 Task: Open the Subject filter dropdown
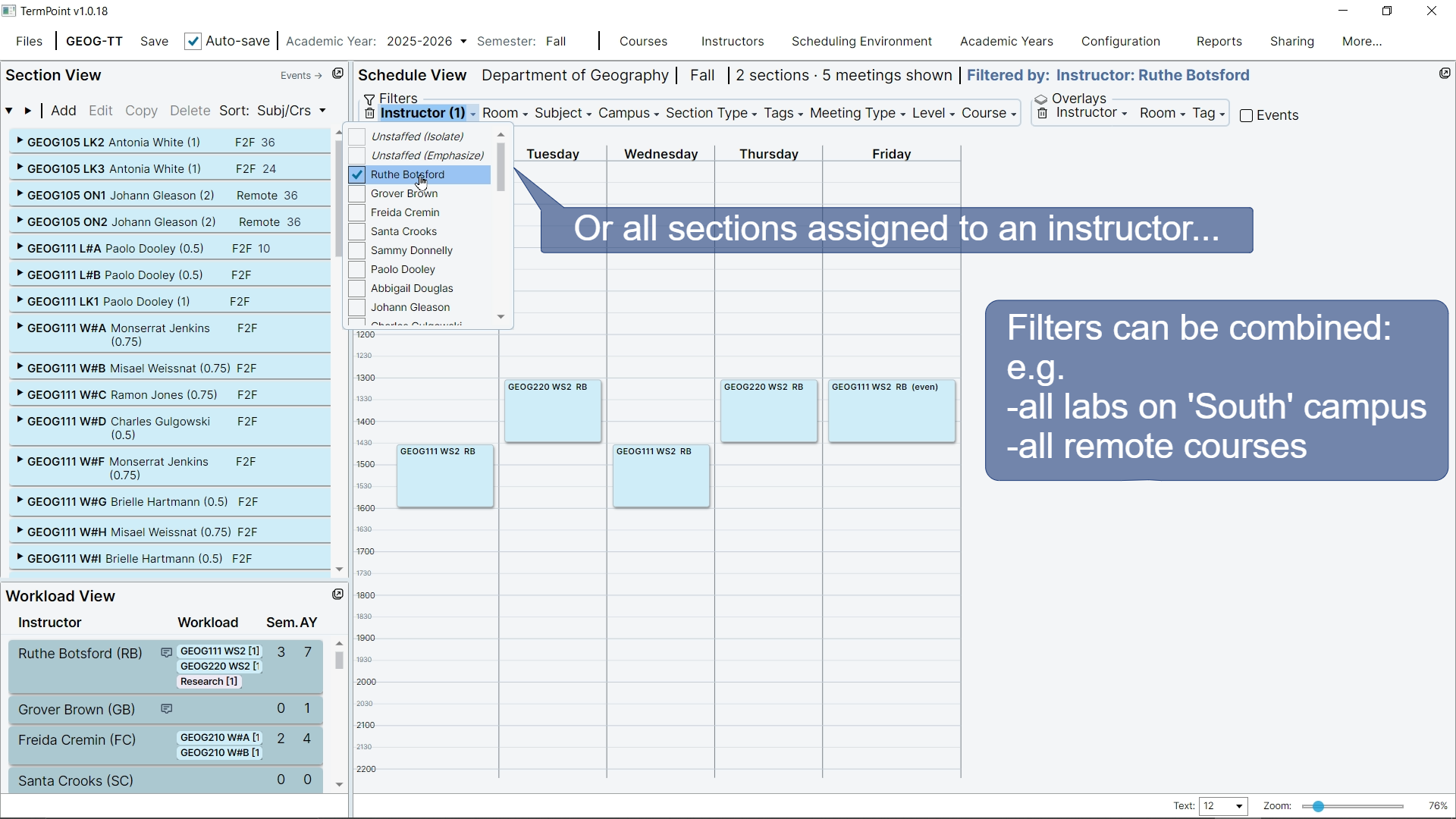pos(563,113)
